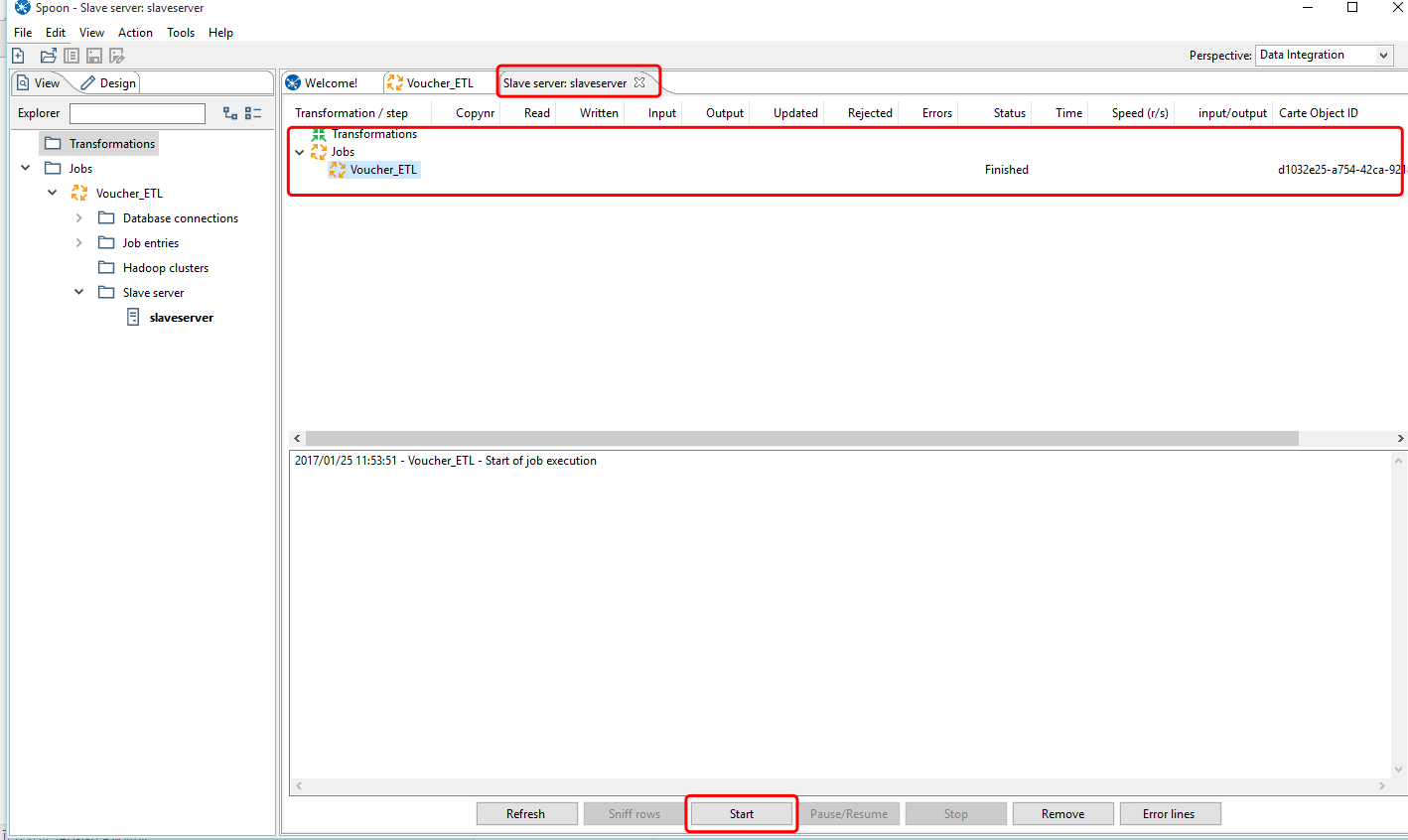
Task: Collapse the Slave server folder
Action: [x=79, y=292]
